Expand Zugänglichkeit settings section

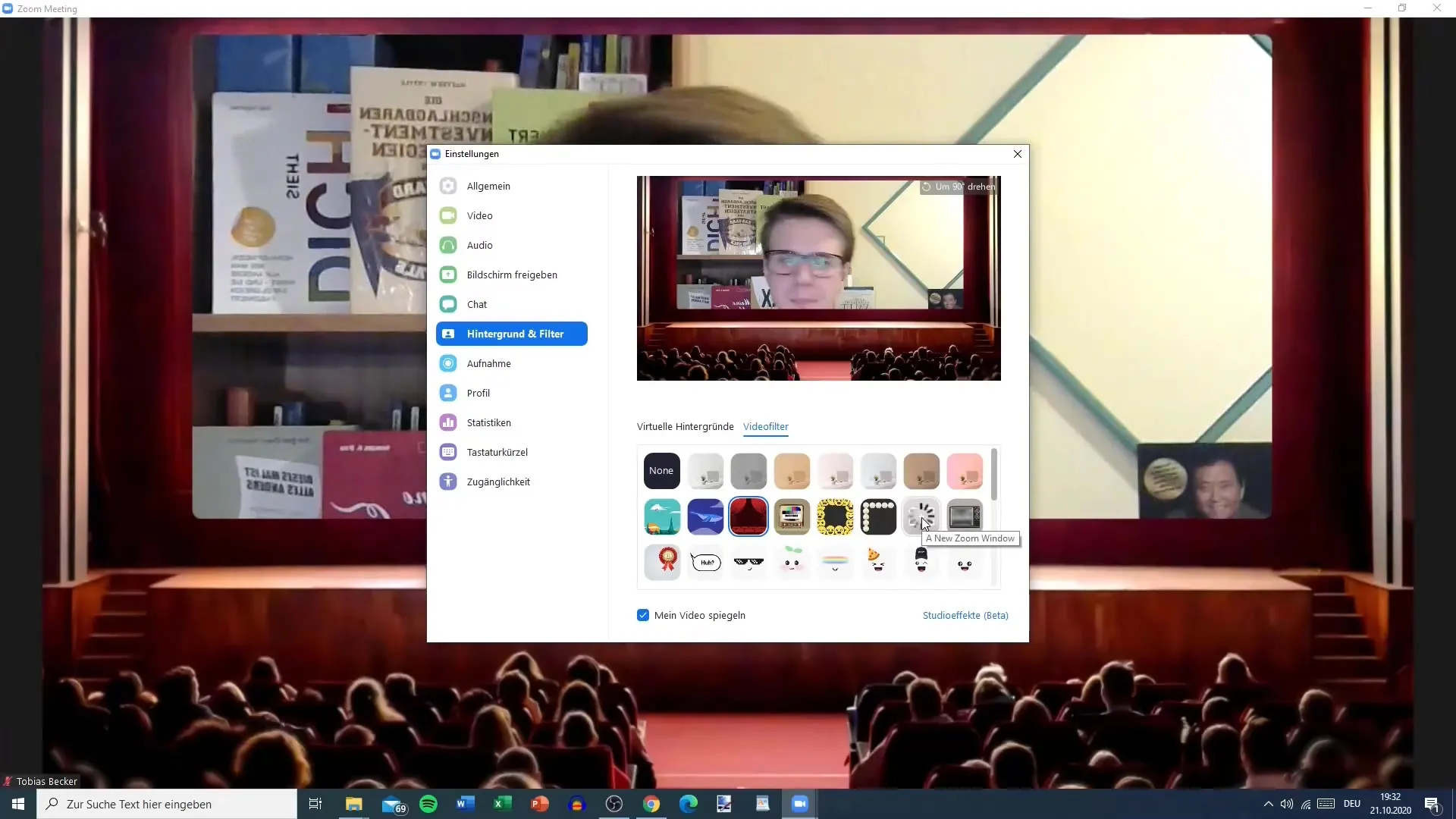tap(498, 481)
